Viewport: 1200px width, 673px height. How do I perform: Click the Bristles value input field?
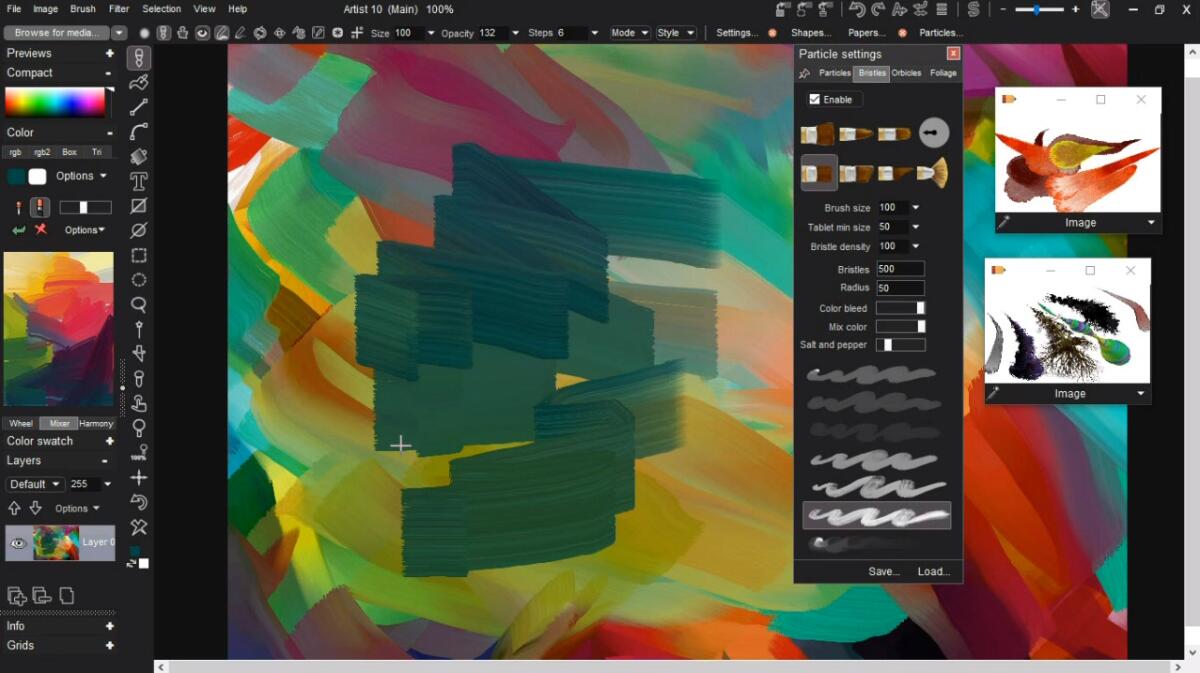[900, 268]
